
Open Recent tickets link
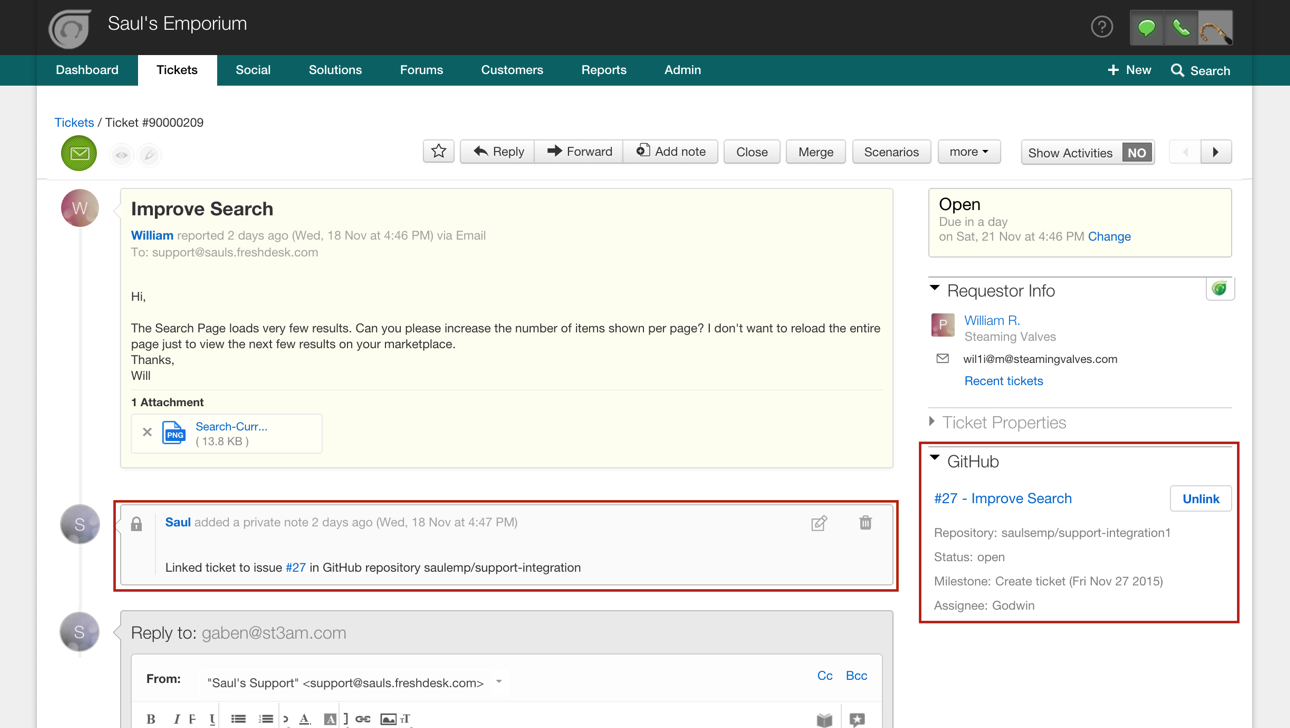[x=1003, y=381]
